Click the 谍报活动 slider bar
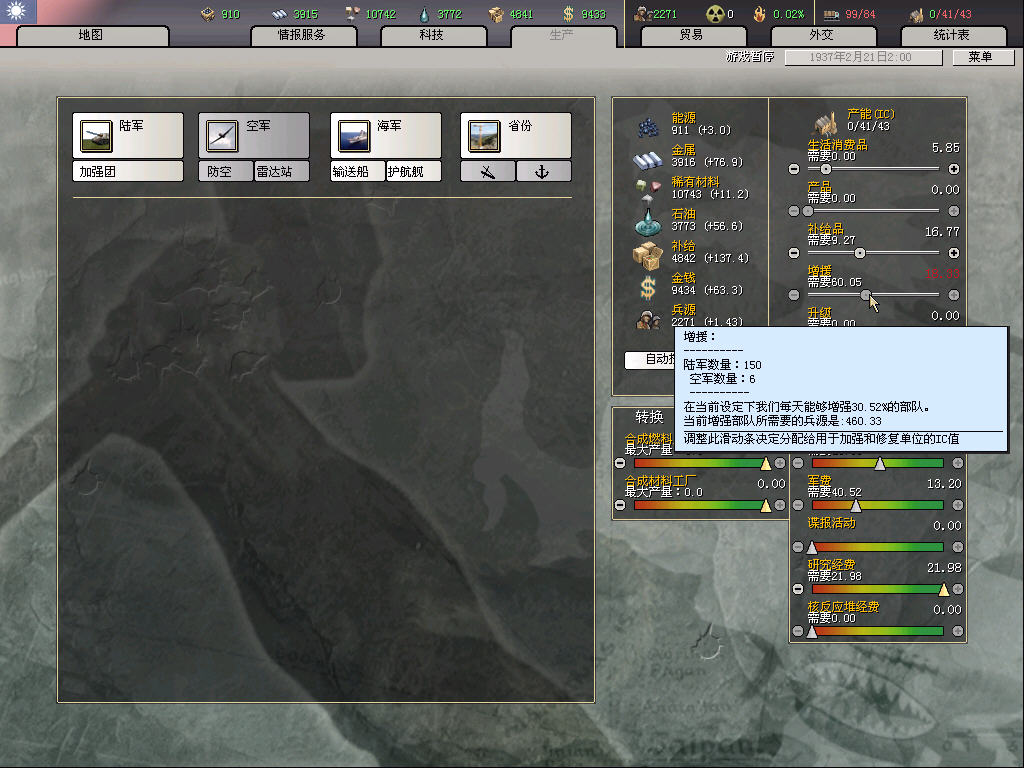1024x768 pixels. pos(878,547)
